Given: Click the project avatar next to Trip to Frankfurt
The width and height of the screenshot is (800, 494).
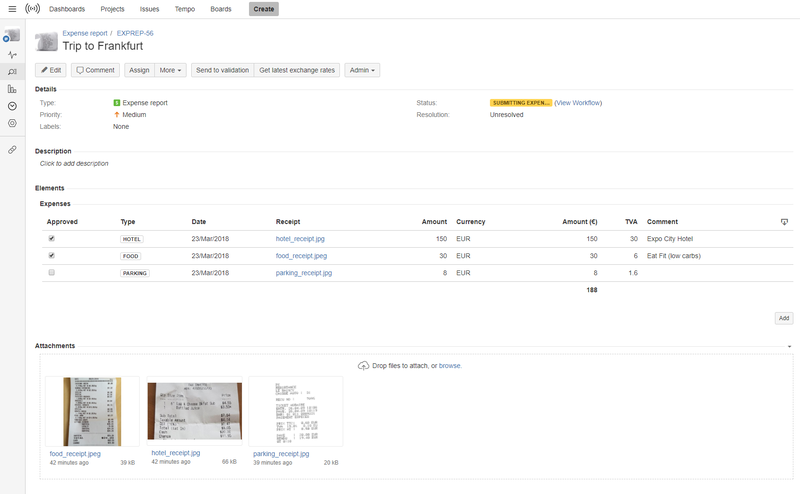Looking at the screenshot, I should point(46,40).
